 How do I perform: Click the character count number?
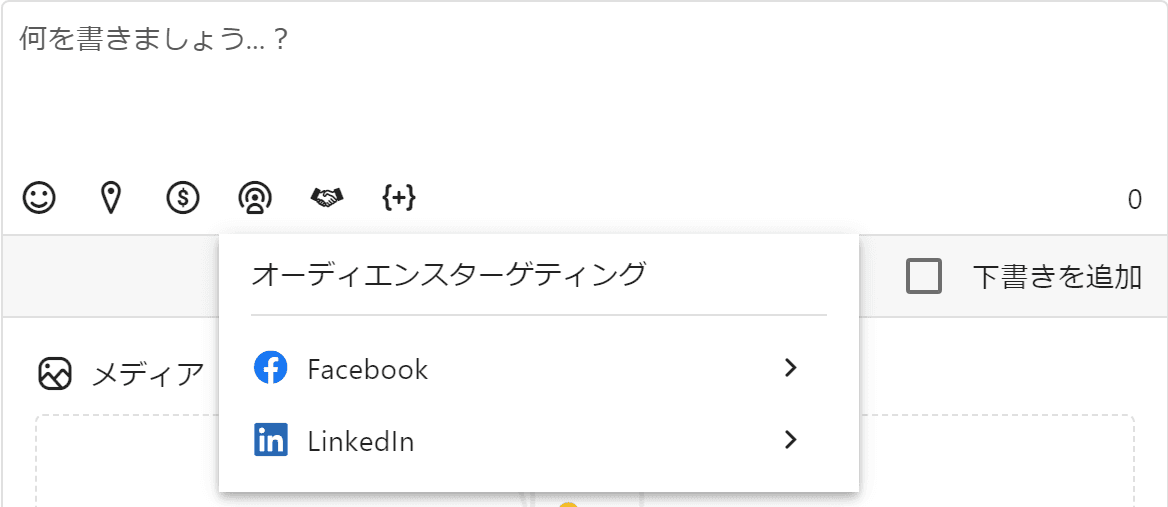point(1134,200)
